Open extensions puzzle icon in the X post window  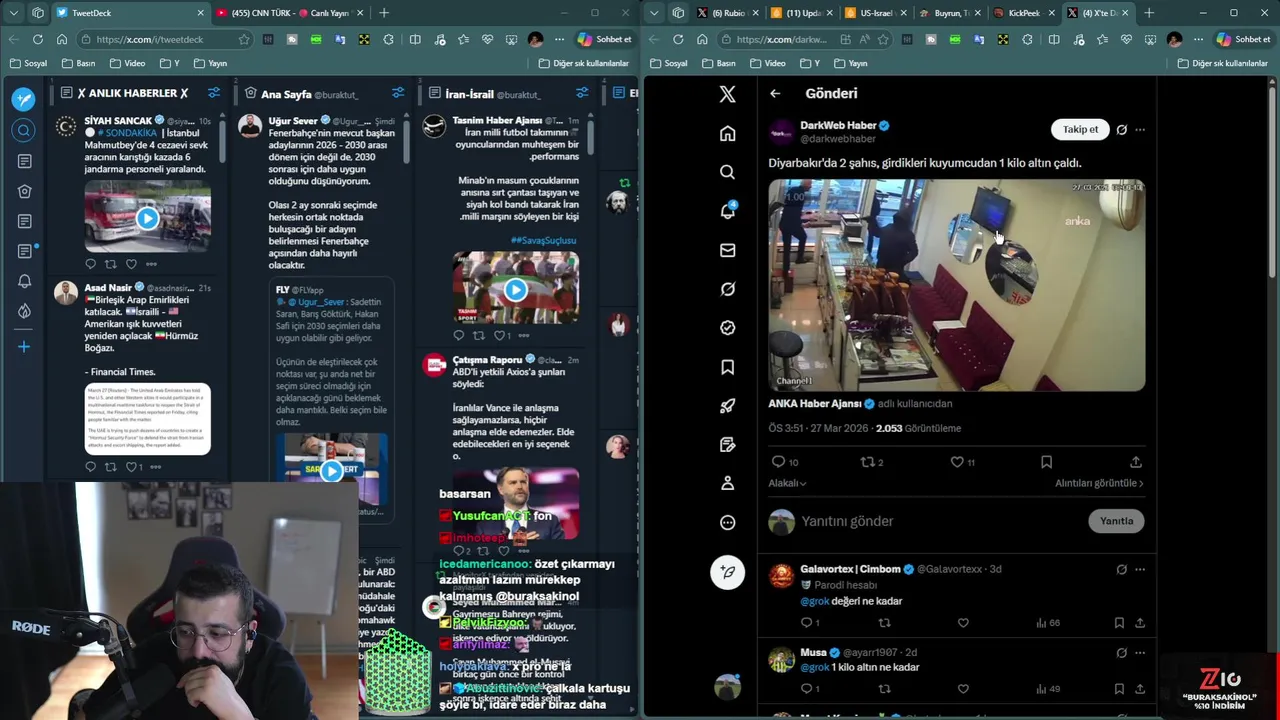tap(1028, 39)
